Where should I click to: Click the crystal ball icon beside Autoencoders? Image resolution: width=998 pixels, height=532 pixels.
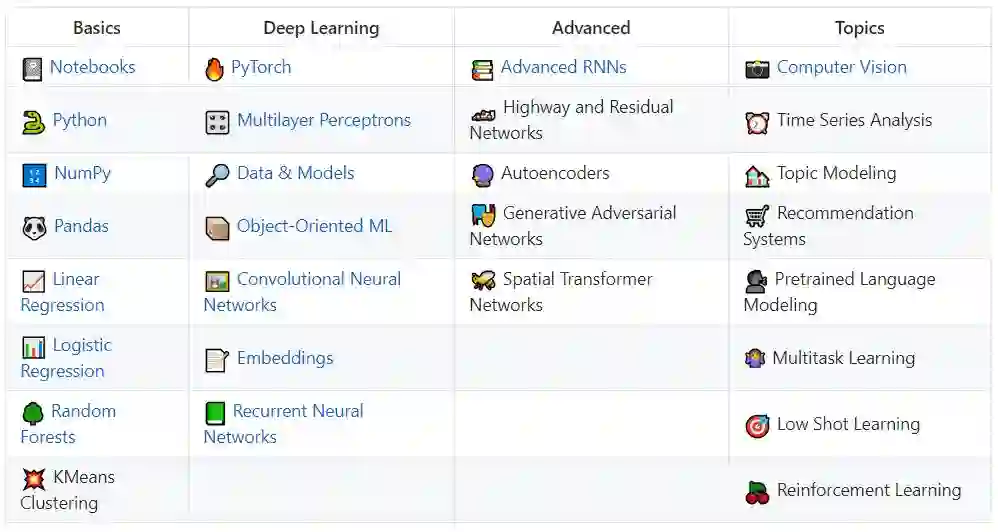click(482, 175)
